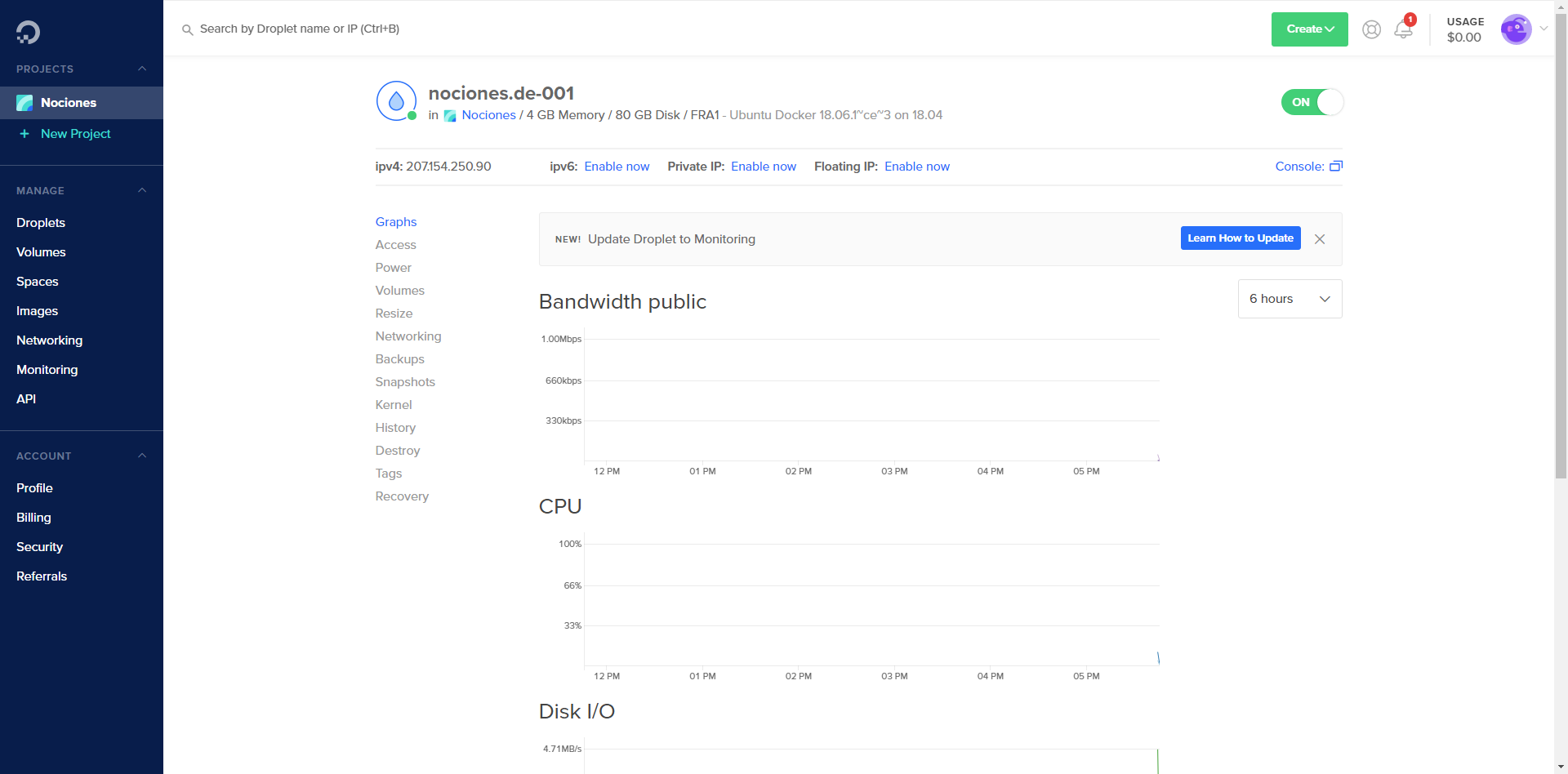Open Networking in the Manage sidebar
The image size is (1568, 774).
point(49,340)
